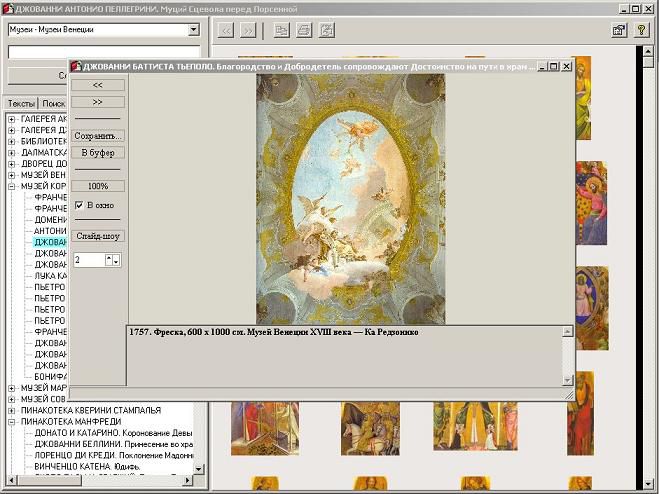This screenshot has height=494, width=659.
Task: Click the 'В буфер' button
Action: [x=99, y=153]
